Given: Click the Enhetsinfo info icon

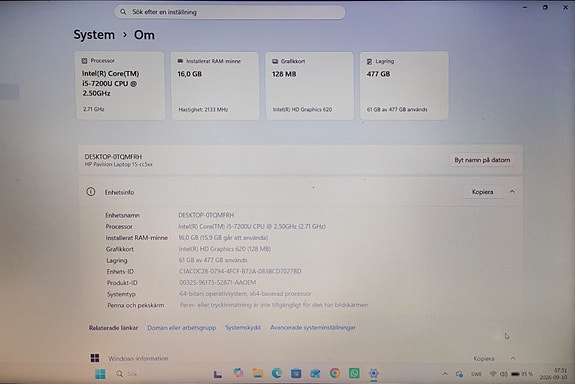Looking at the screenshot, I should tap(91, 192).
